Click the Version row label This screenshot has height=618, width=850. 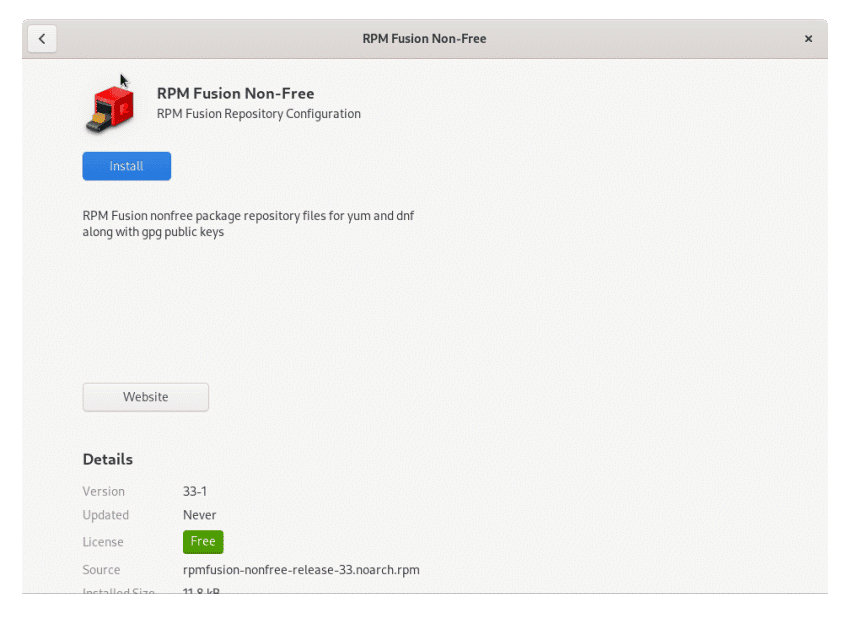pos(103,491)
